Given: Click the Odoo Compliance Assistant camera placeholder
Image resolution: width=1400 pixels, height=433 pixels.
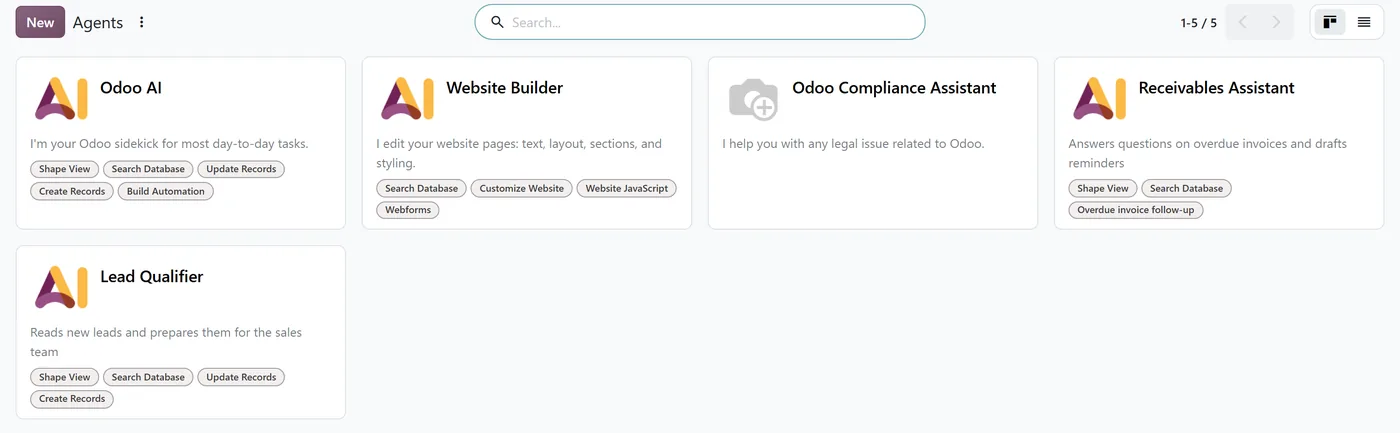Looking at the screenshot, I should coord(753,98).
